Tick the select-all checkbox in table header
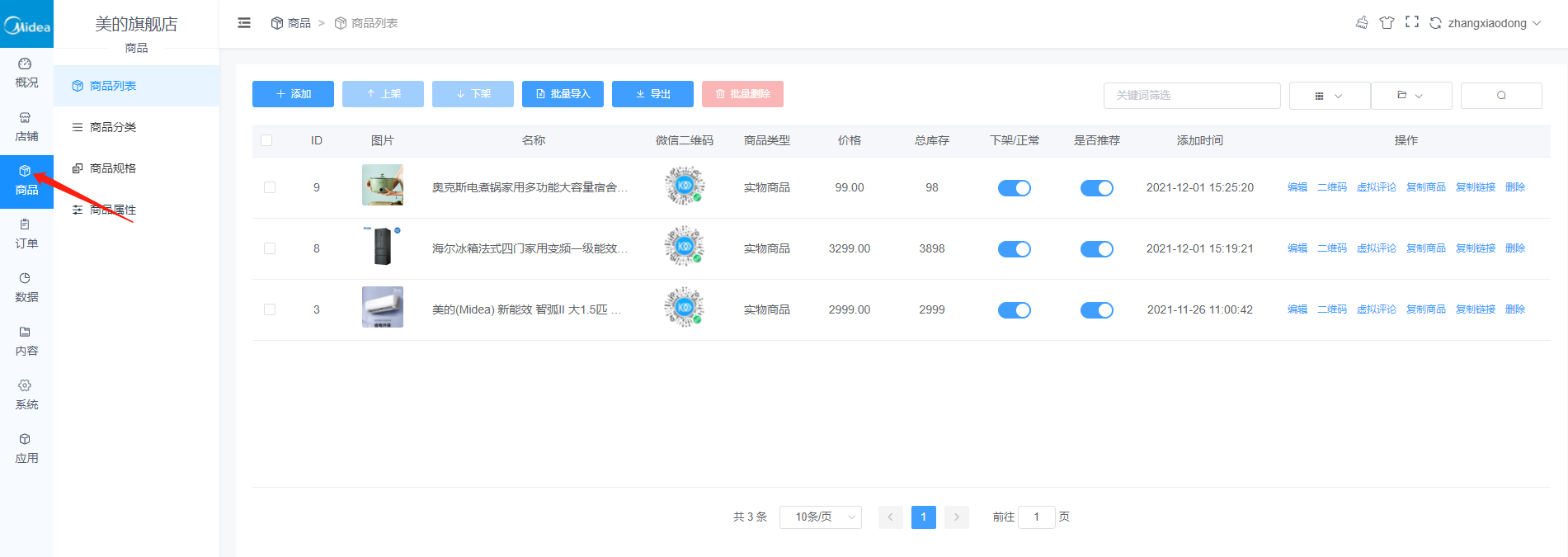This screenshot has width=1568, height=557. pos(266,140)
